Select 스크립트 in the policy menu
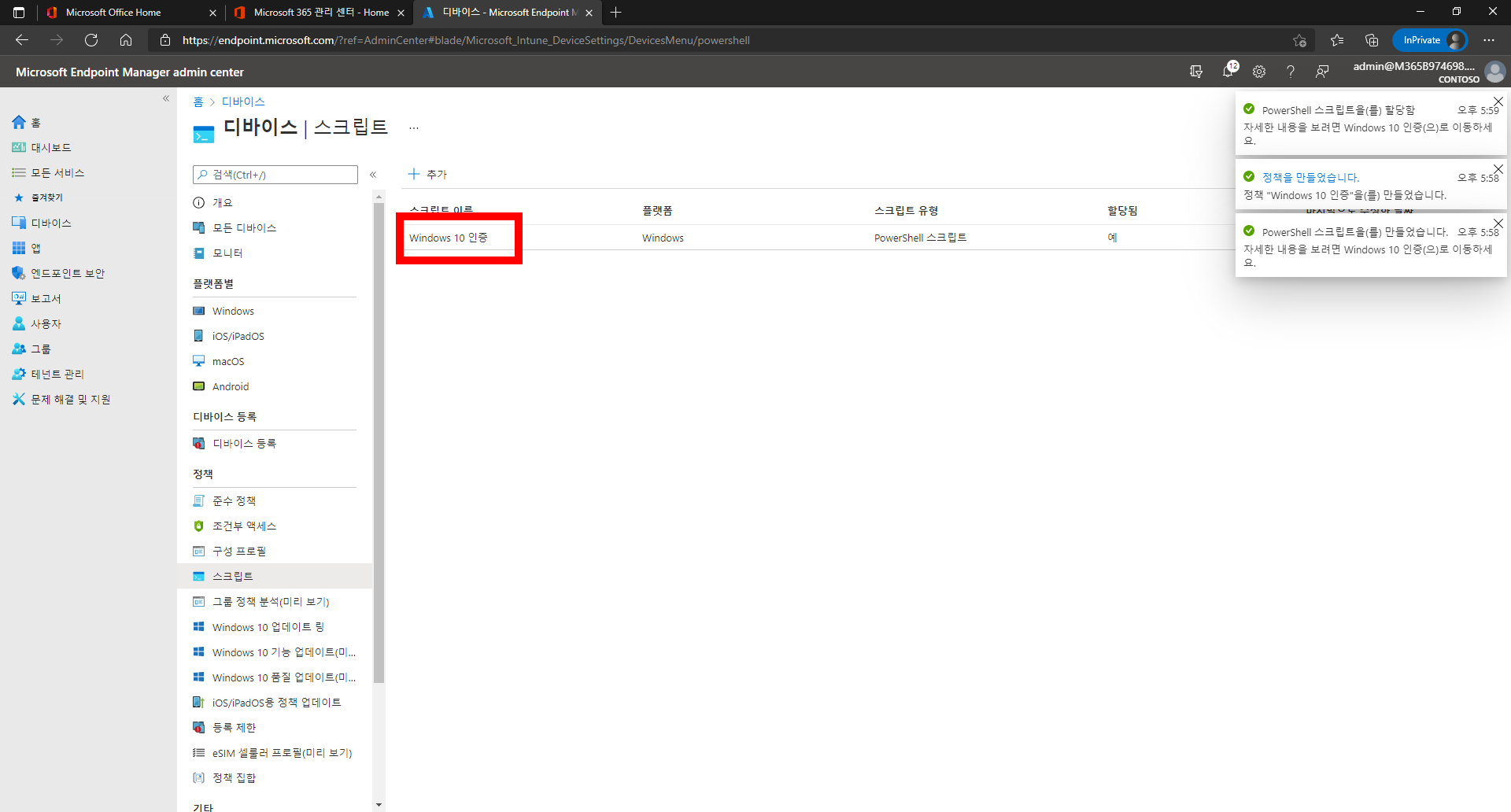Viewport: 1511px width, 812px height. (275, 577)
